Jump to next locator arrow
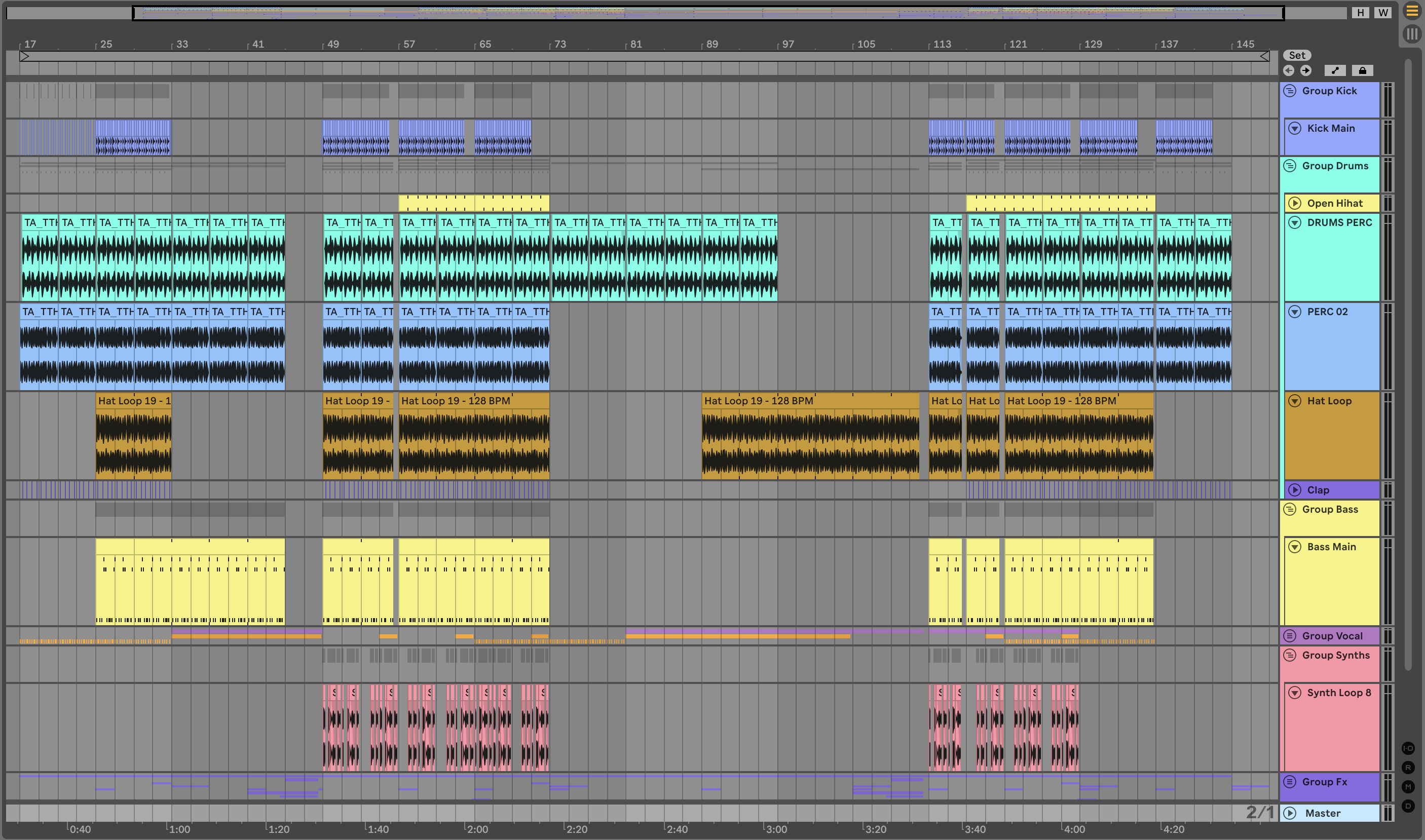 coord(1305,70)
